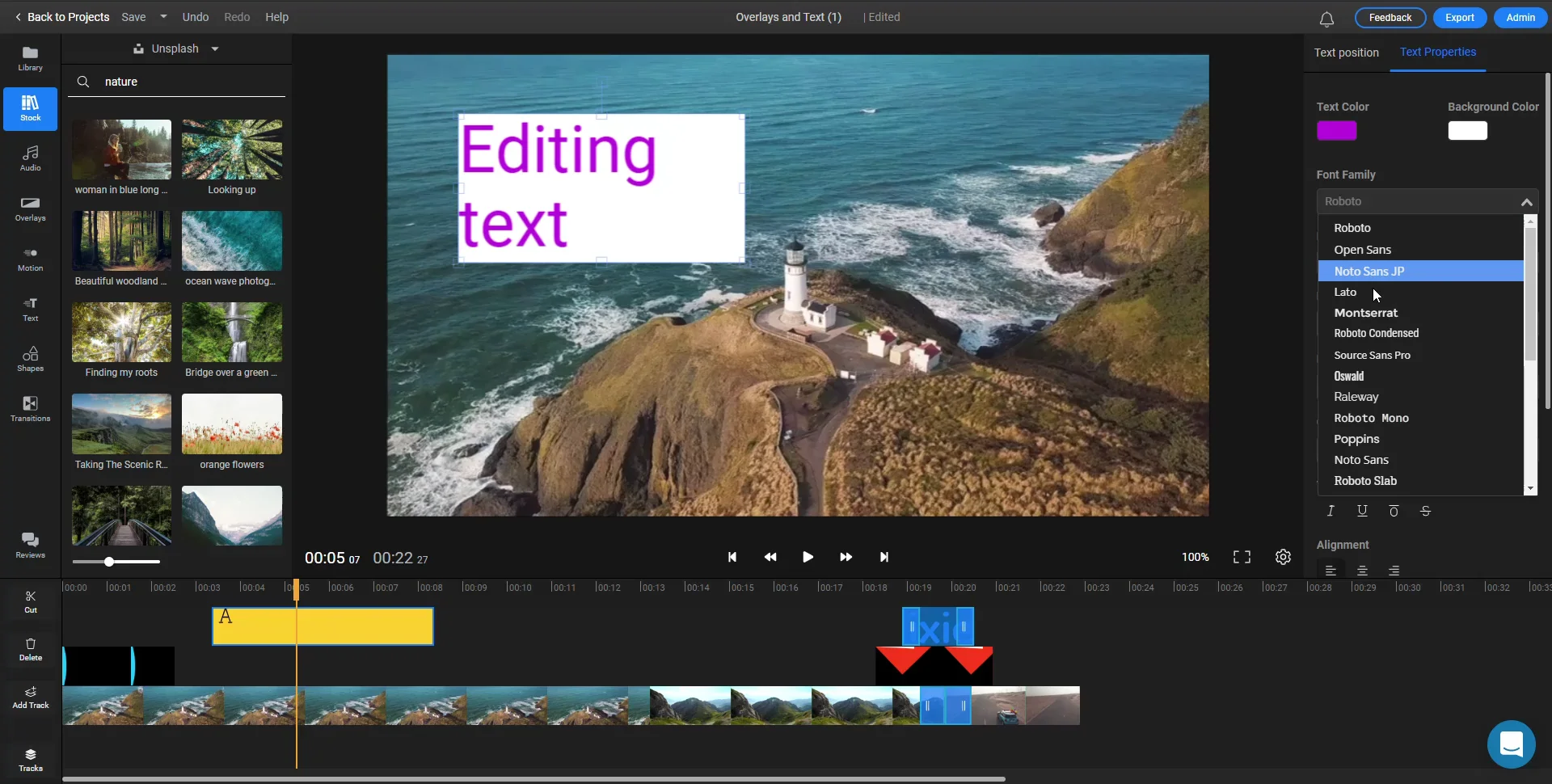Select the yellow text clip on timeline
The image size is (1552, 784).
coord(323,626)
